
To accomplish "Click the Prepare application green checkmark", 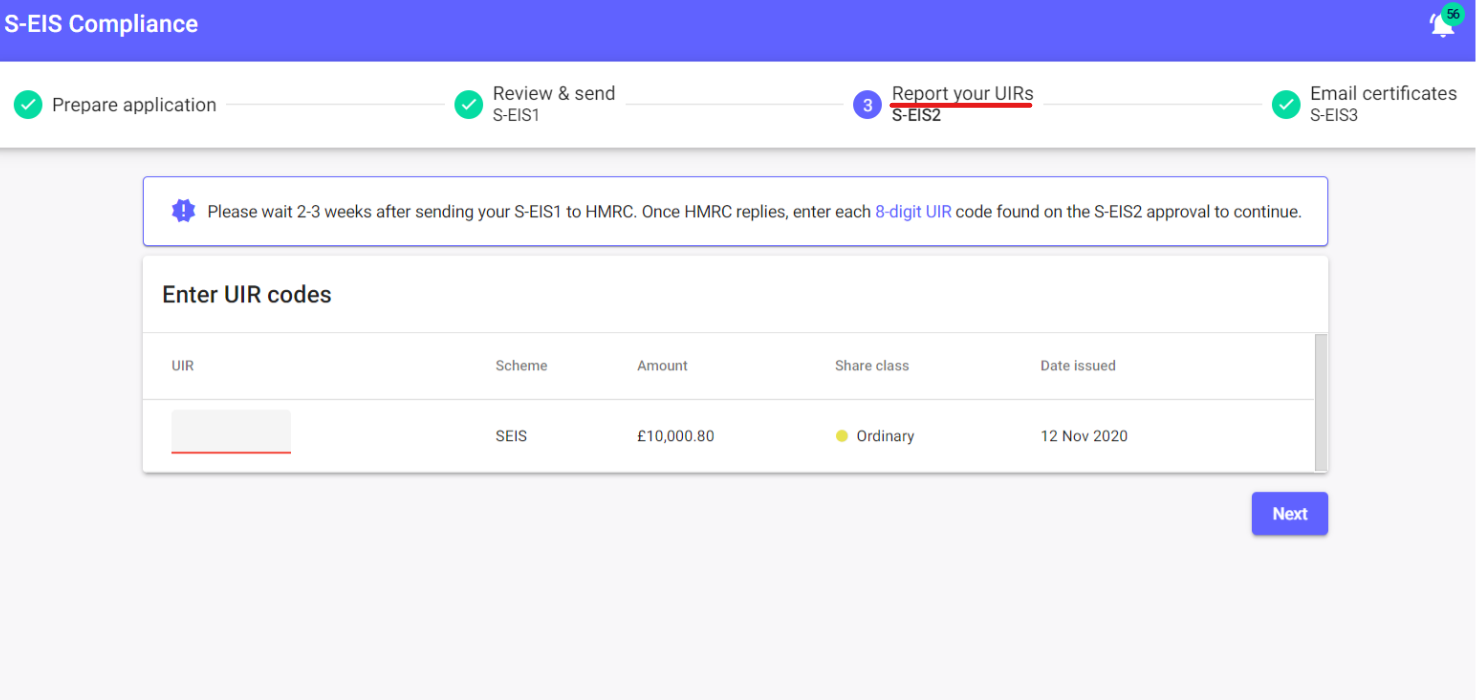I will point(28,104).
